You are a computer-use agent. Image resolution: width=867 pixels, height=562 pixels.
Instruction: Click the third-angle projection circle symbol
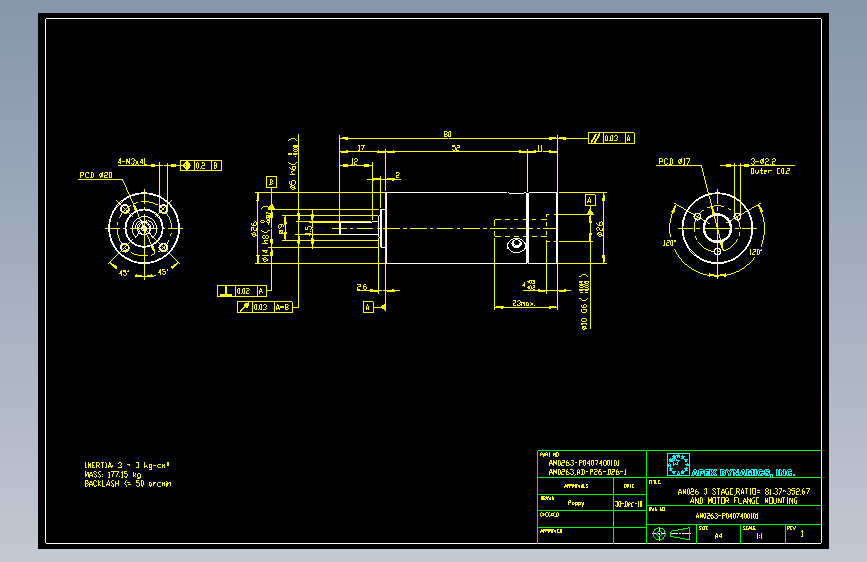tap(659, 534)
